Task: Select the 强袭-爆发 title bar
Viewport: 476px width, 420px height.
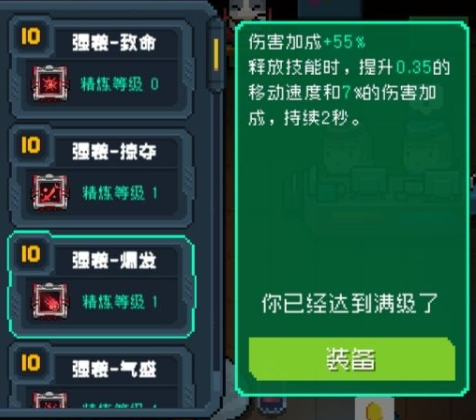Action: 115,261
